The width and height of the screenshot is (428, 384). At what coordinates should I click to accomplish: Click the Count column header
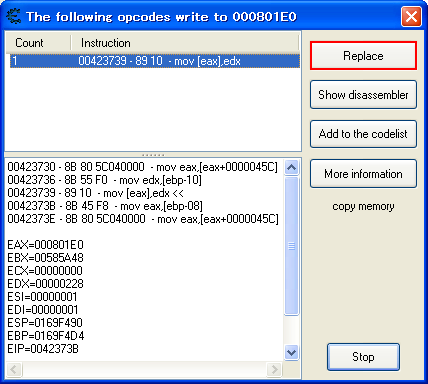pos(38,43)
